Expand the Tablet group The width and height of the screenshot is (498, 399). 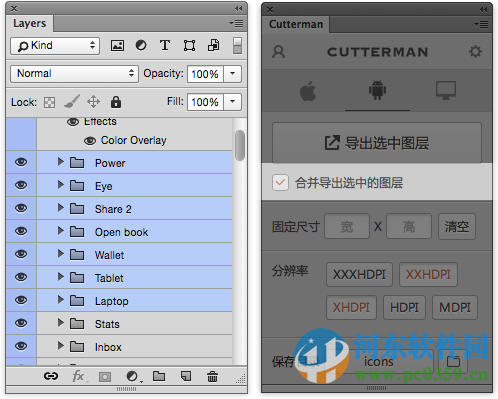60,277
